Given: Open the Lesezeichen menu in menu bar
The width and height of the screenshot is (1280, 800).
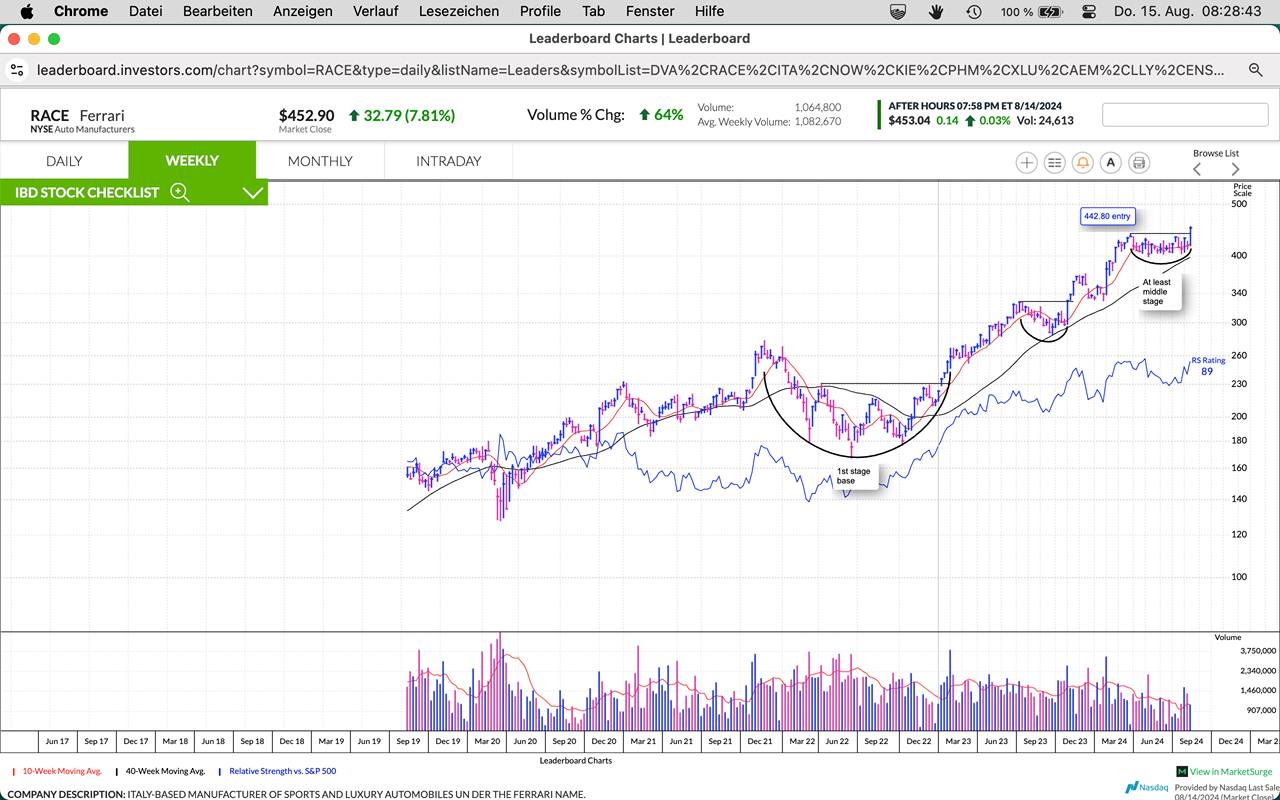Looking at the screenshot, I should coord(459,11).
